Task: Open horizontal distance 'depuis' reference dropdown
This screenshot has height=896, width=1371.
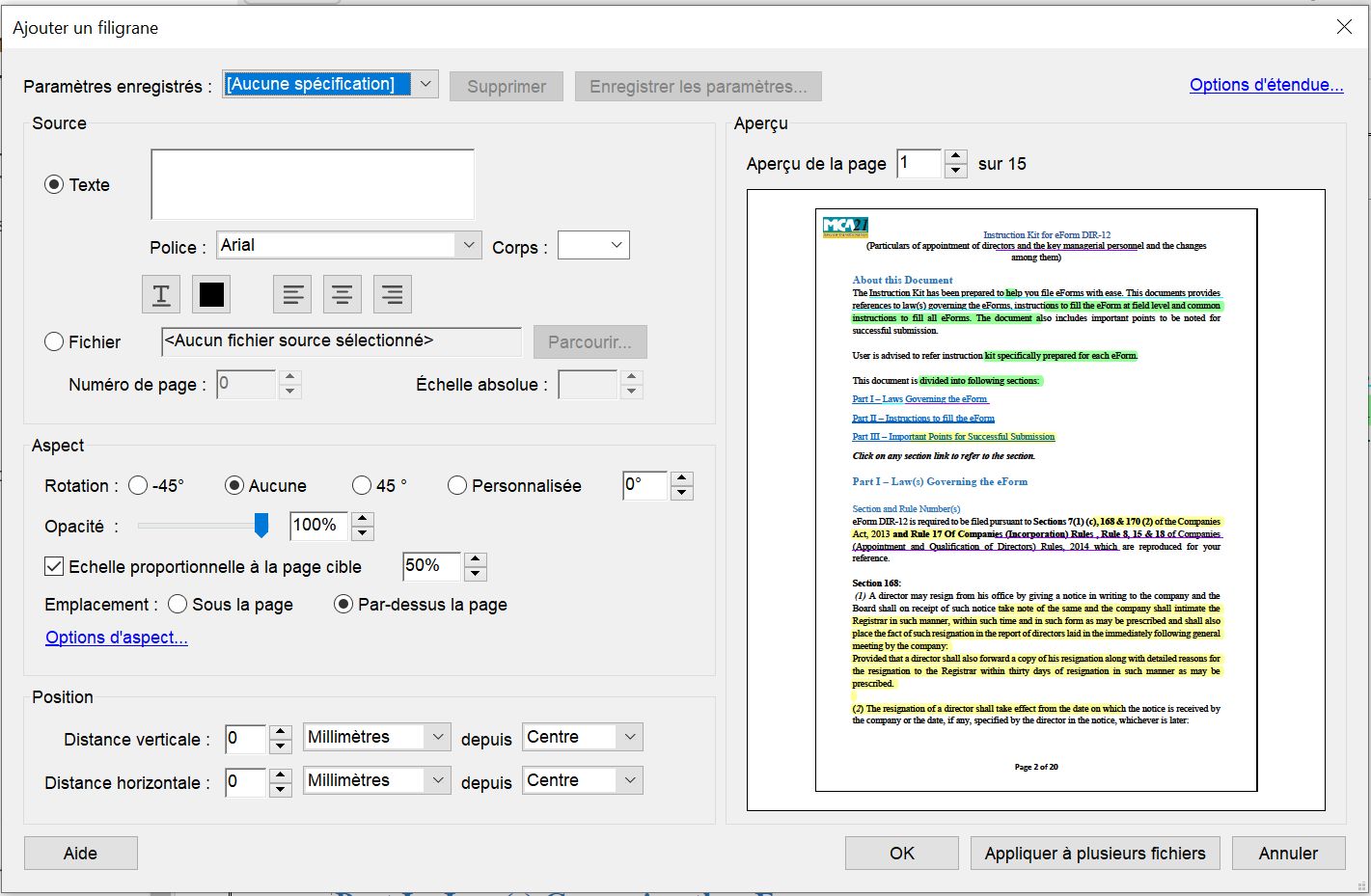Action: tap(583, 780)
